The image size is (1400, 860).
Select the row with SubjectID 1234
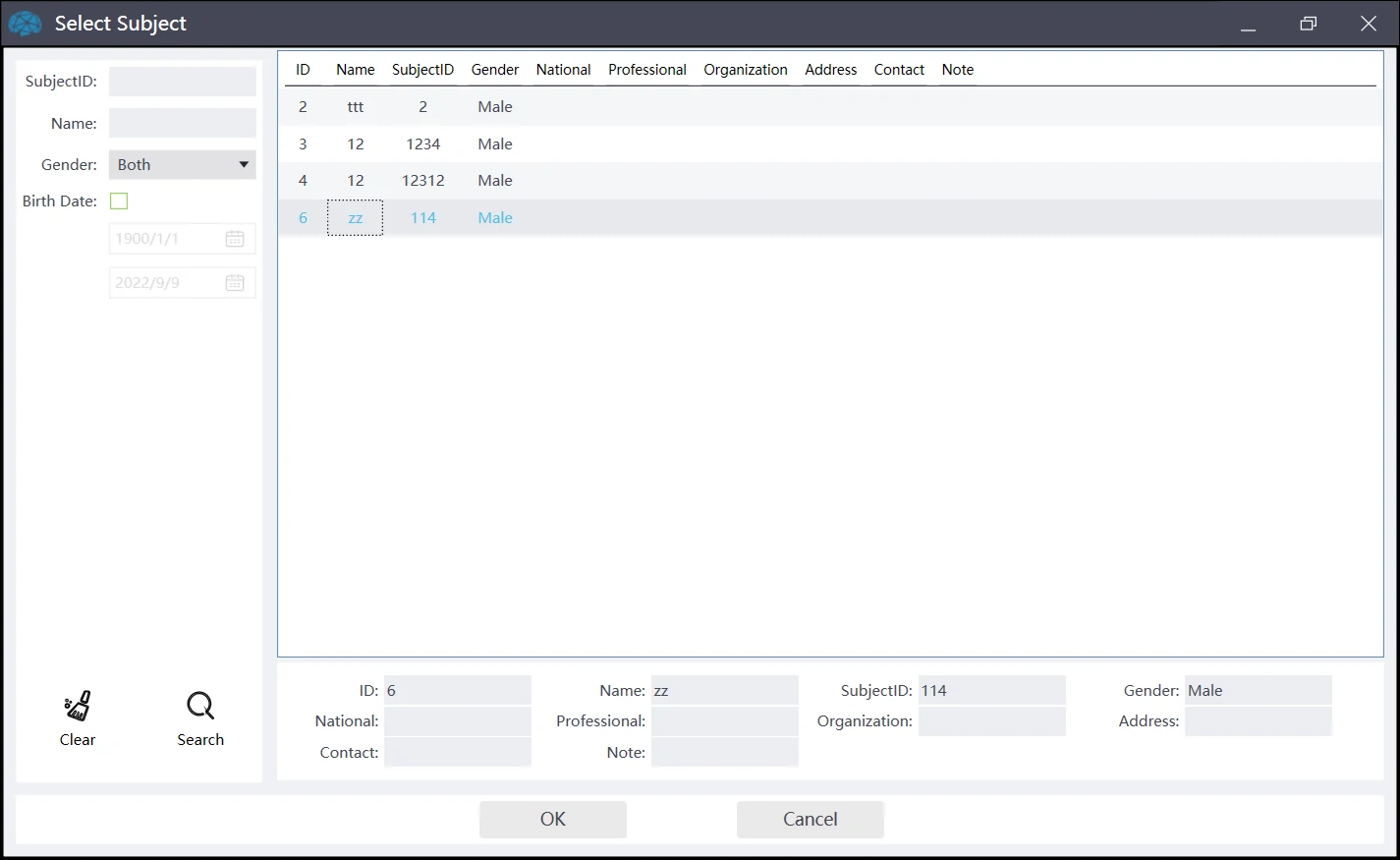tap(422, 144)
